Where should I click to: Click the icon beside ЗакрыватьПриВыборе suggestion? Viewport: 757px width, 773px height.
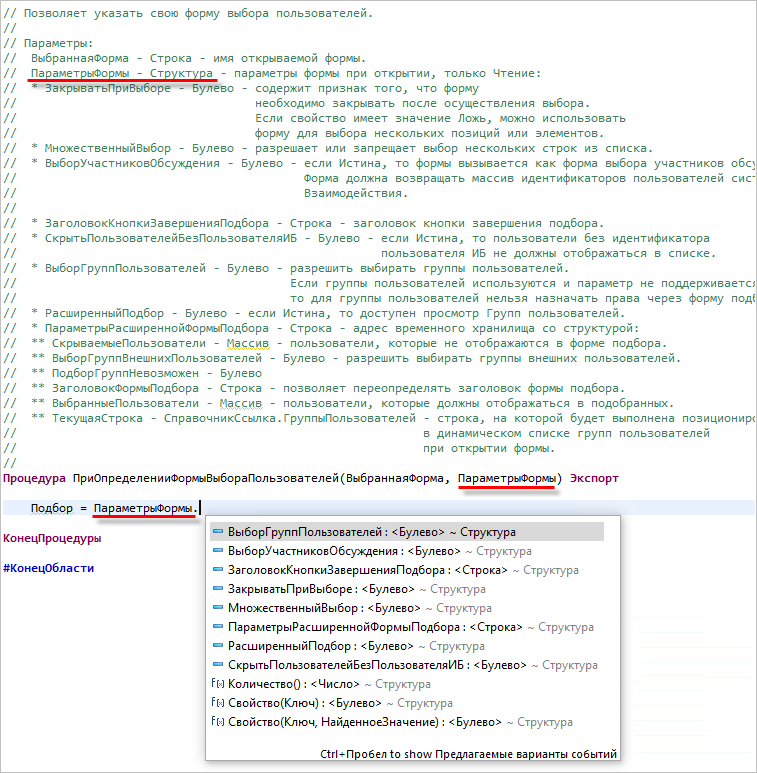(x=217, y=589)
